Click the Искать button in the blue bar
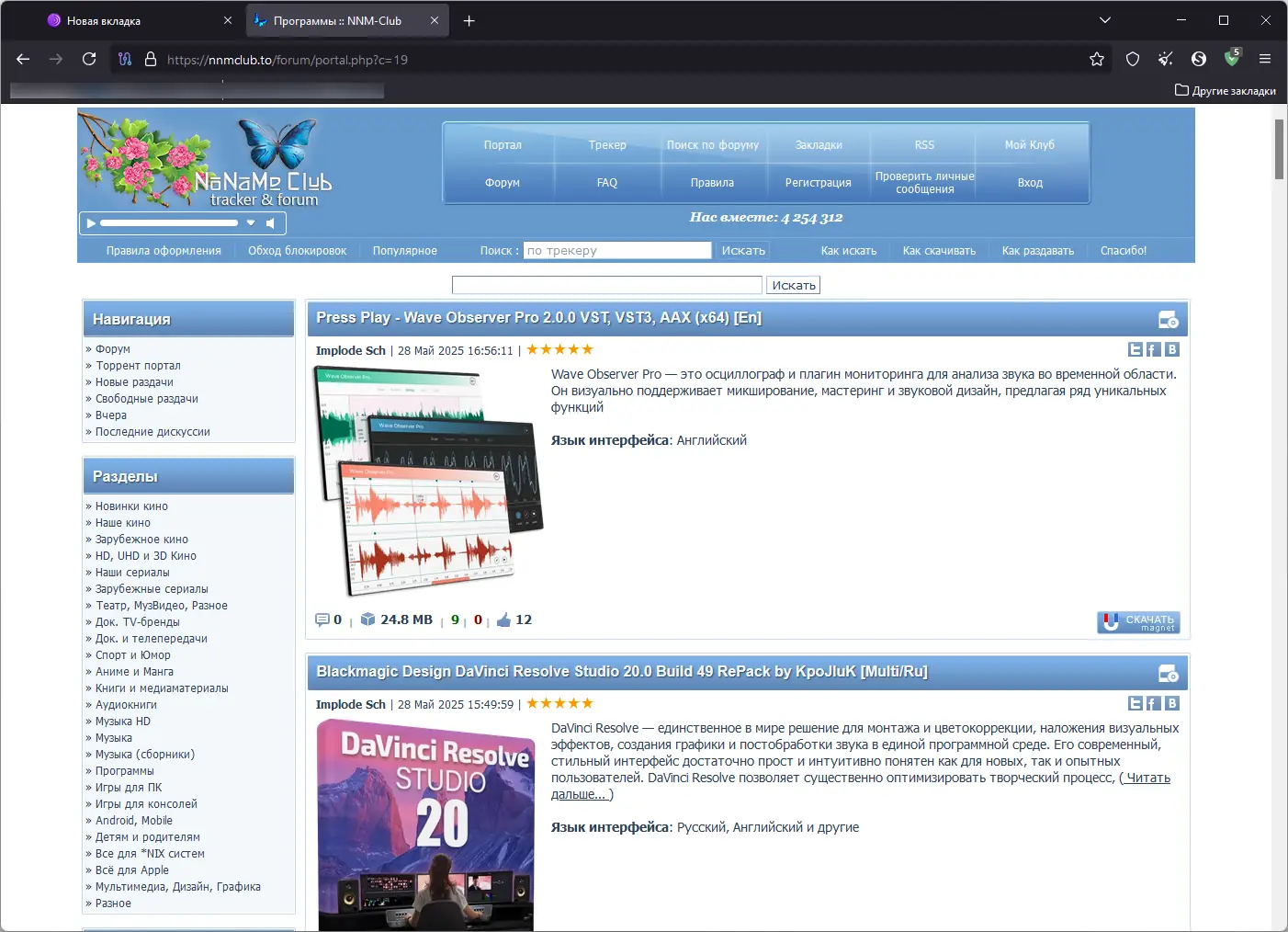The height and width of the screenshot is (932, 1288). 743,250
